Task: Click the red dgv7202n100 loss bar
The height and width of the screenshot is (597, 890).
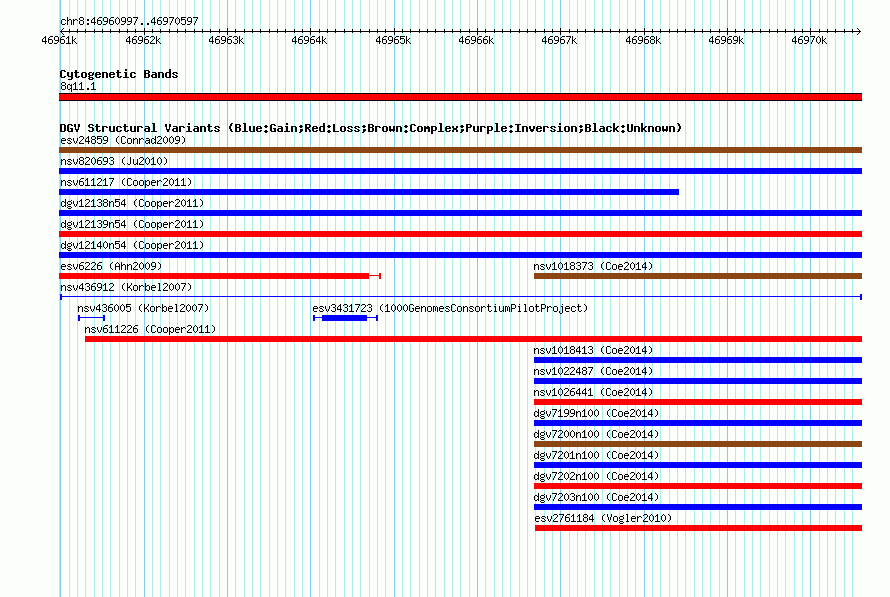Action: 698,486
